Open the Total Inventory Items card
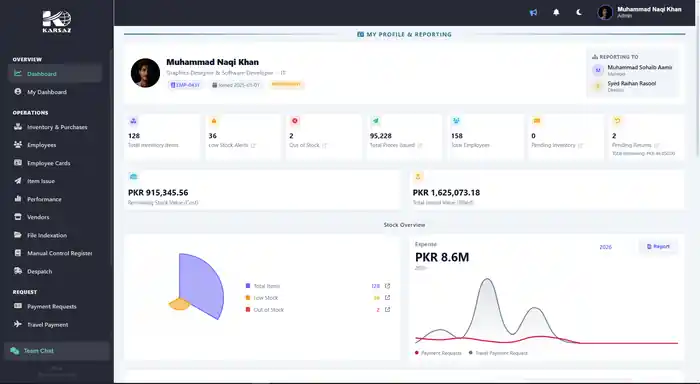Screen dimensions: 700x384 point(162,137)
